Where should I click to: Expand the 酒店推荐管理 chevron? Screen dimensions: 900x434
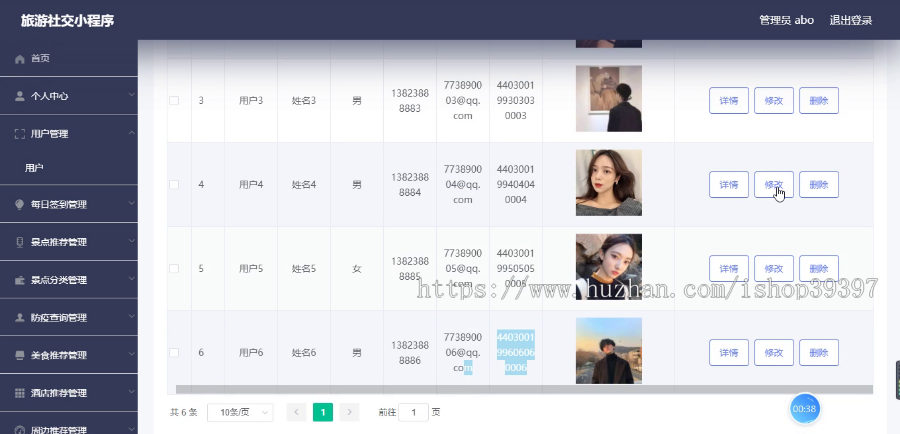point(131,392)
